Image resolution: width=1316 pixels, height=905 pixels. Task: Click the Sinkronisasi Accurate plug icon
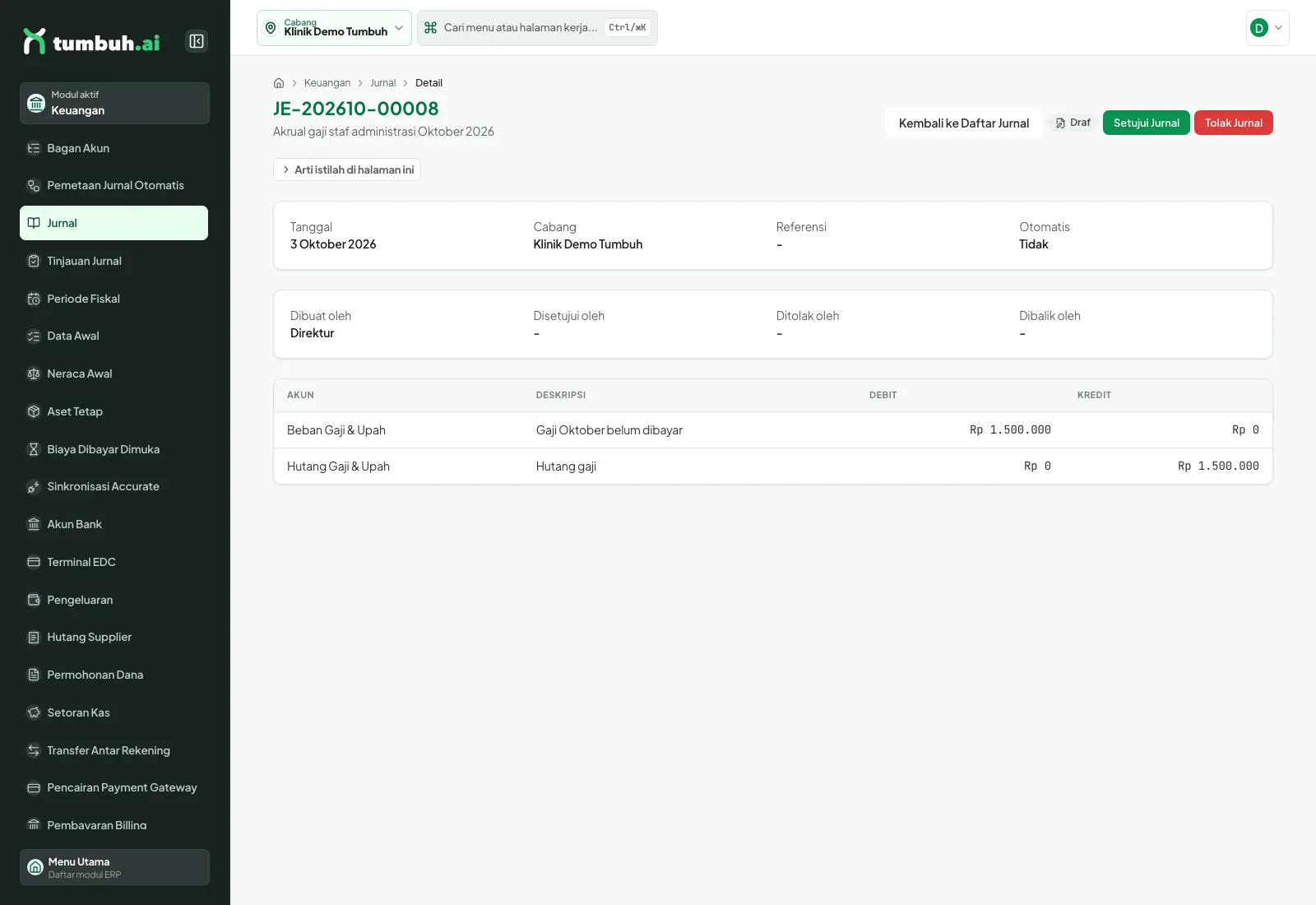34,486
